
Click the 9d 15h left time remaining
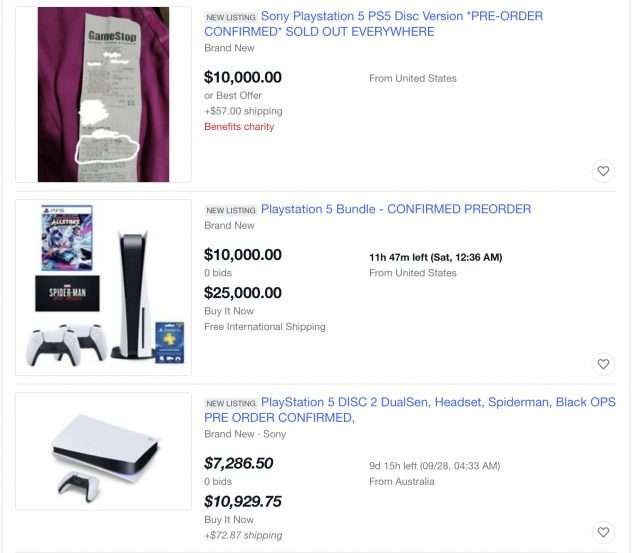[435, 466]
